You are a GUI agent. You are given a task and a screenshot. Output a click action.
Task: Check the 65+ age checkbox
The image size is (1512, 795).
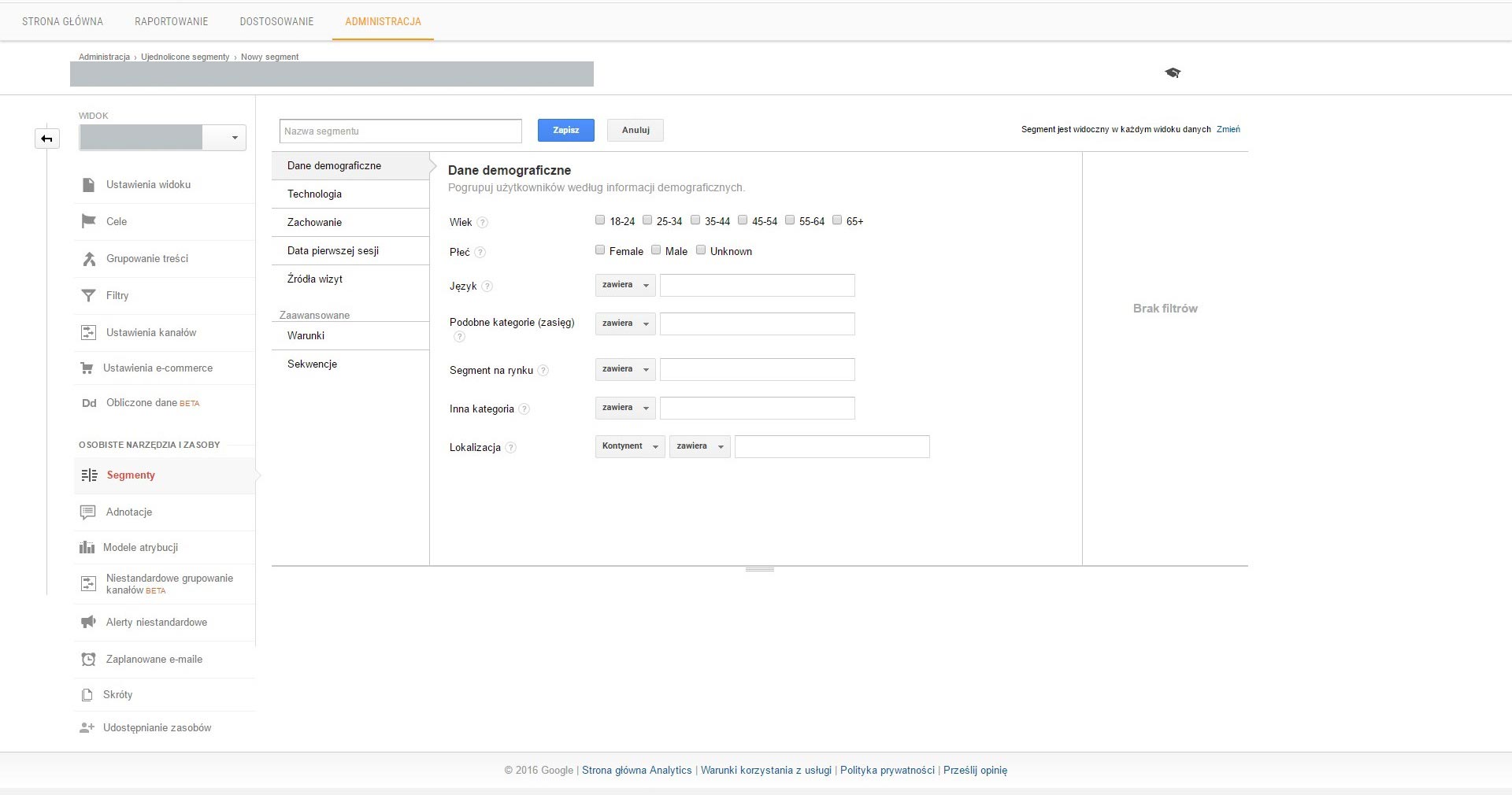[x=837, y=220]
